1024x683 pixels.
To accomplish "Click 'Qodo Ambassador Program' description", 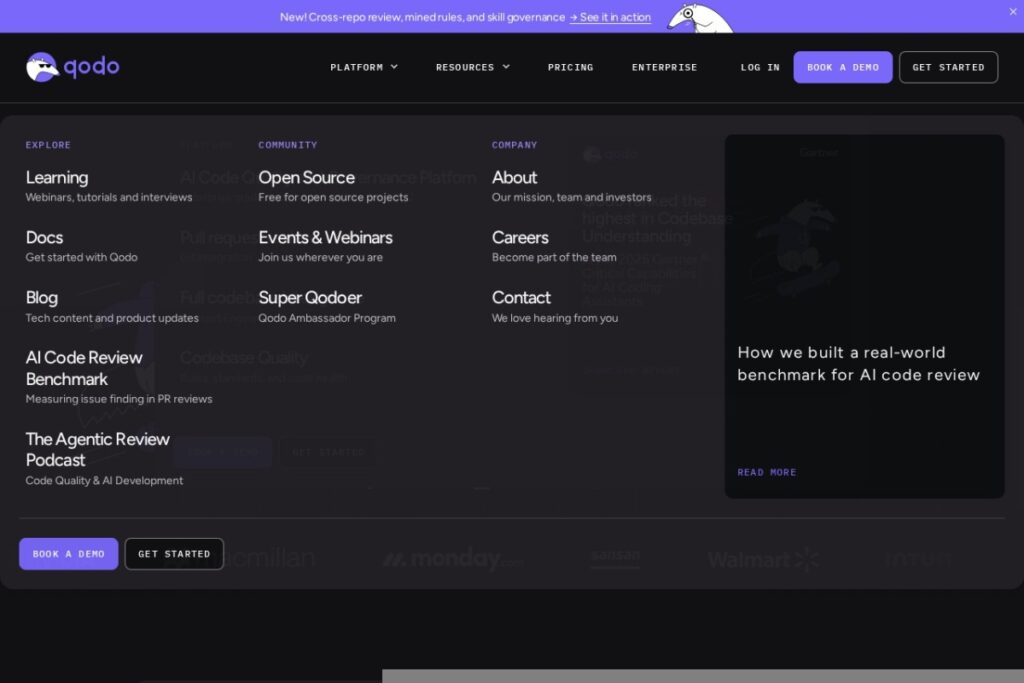I will (327, 318).
